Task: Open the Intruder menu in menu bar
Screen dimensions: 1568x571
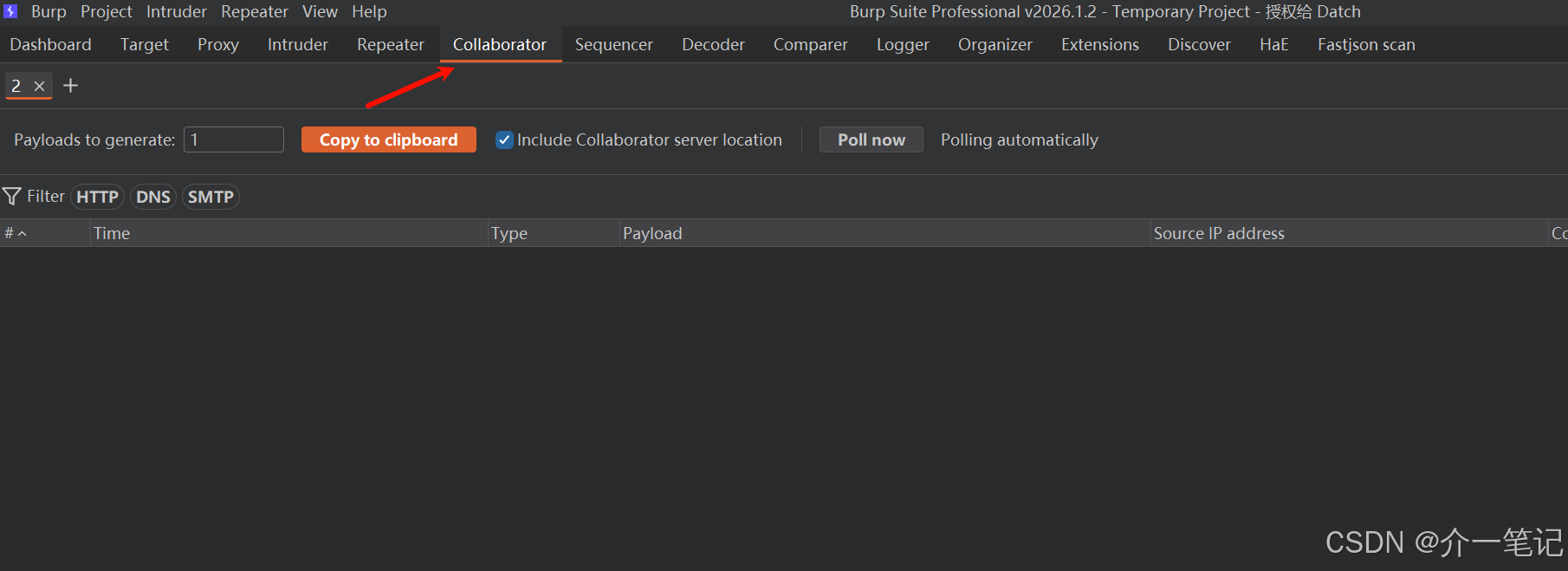Action: pyautogui.click(x=177, y=11)
